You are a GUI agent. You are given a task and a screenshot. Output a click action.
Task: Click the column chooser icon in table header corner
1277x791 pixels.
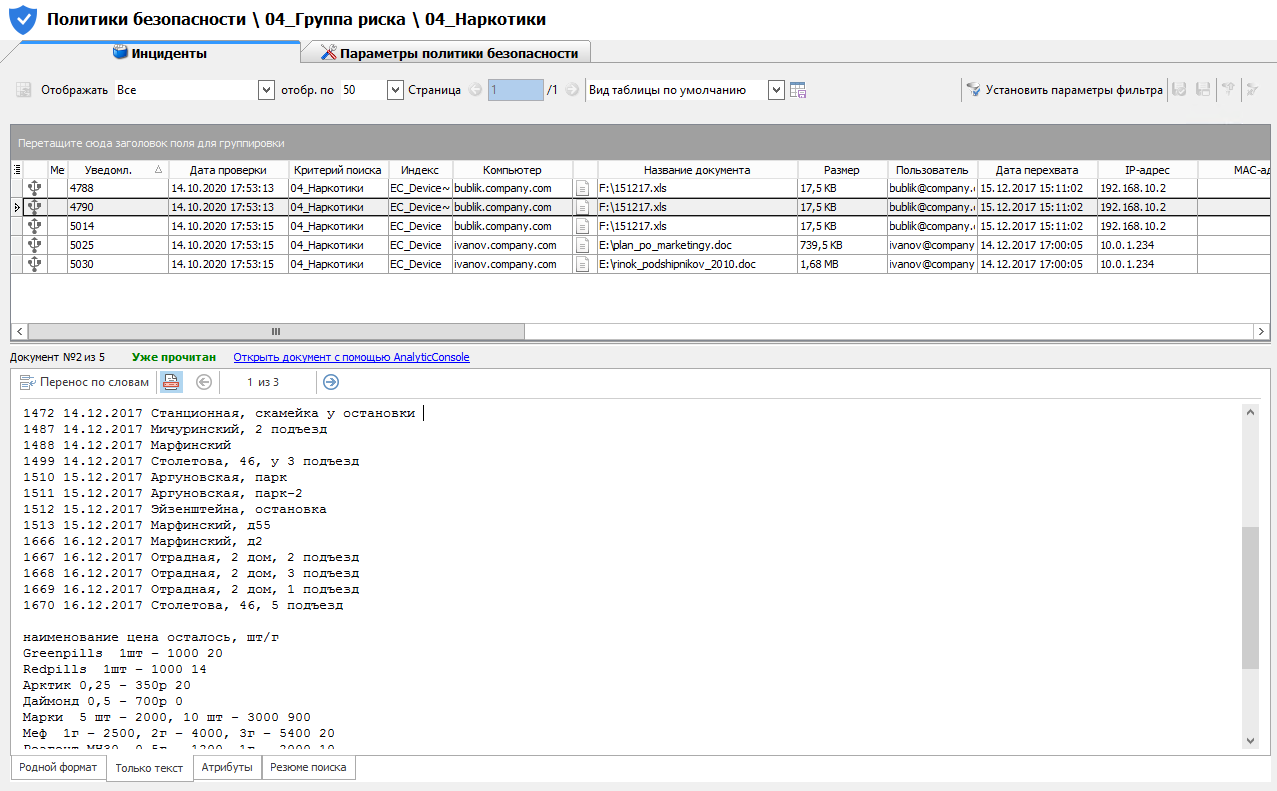(16, 170)
